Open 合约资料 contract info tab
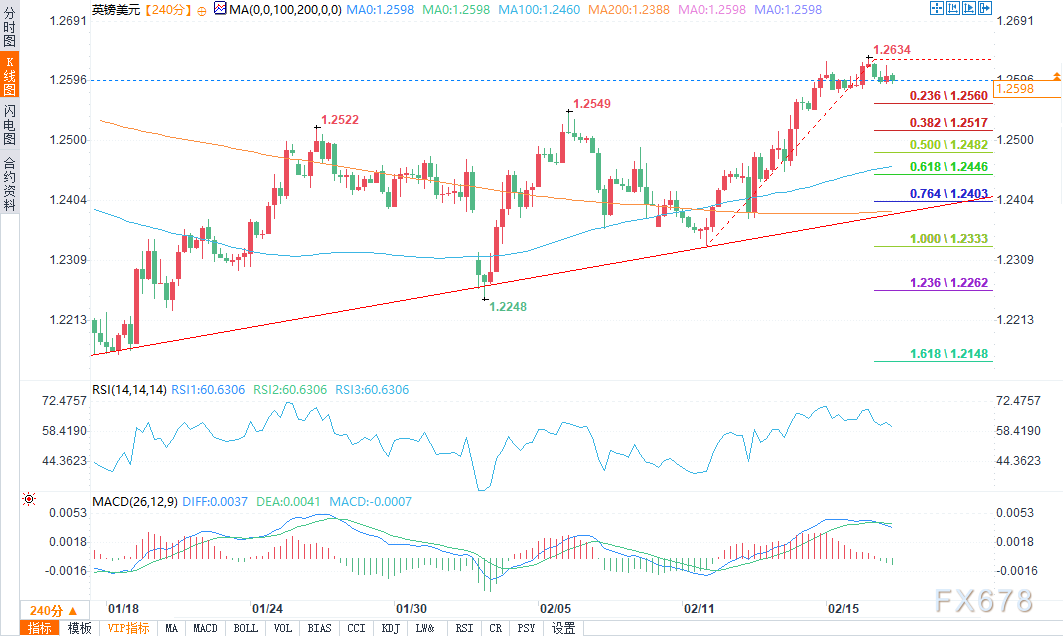 tap(9, 183)
